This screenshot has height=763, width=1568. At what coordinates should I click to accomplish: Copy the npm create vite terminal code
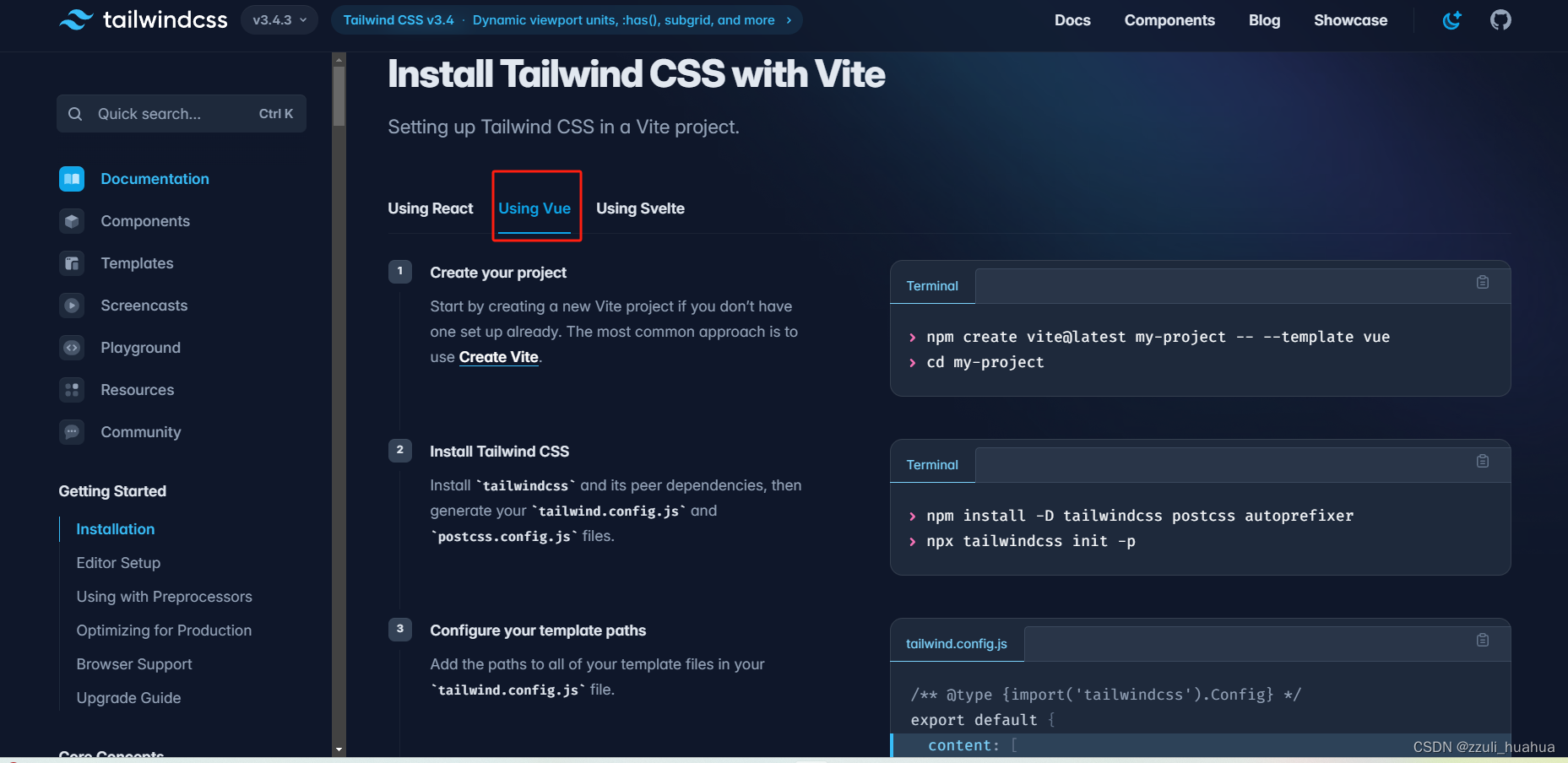coord(1483,282)
